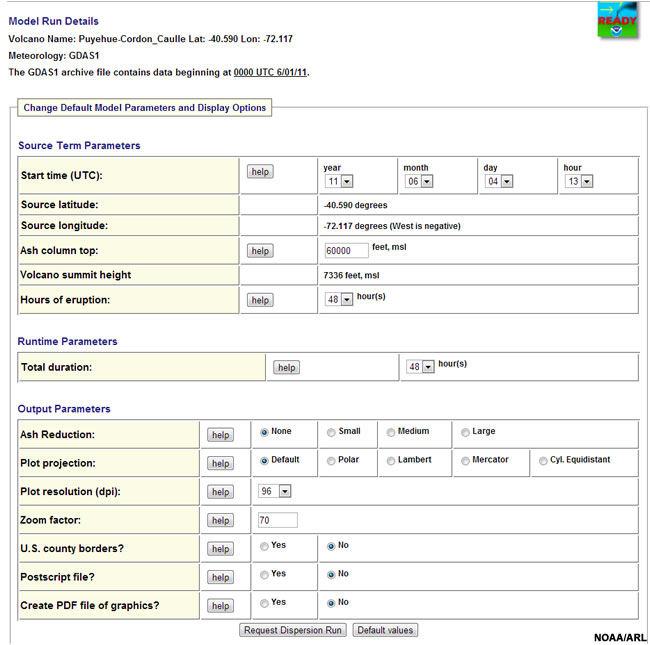Select No for U.S. county borders
The height and width of the screenshot is (645, 650).
pyautogui.click(x=331, y=546)
